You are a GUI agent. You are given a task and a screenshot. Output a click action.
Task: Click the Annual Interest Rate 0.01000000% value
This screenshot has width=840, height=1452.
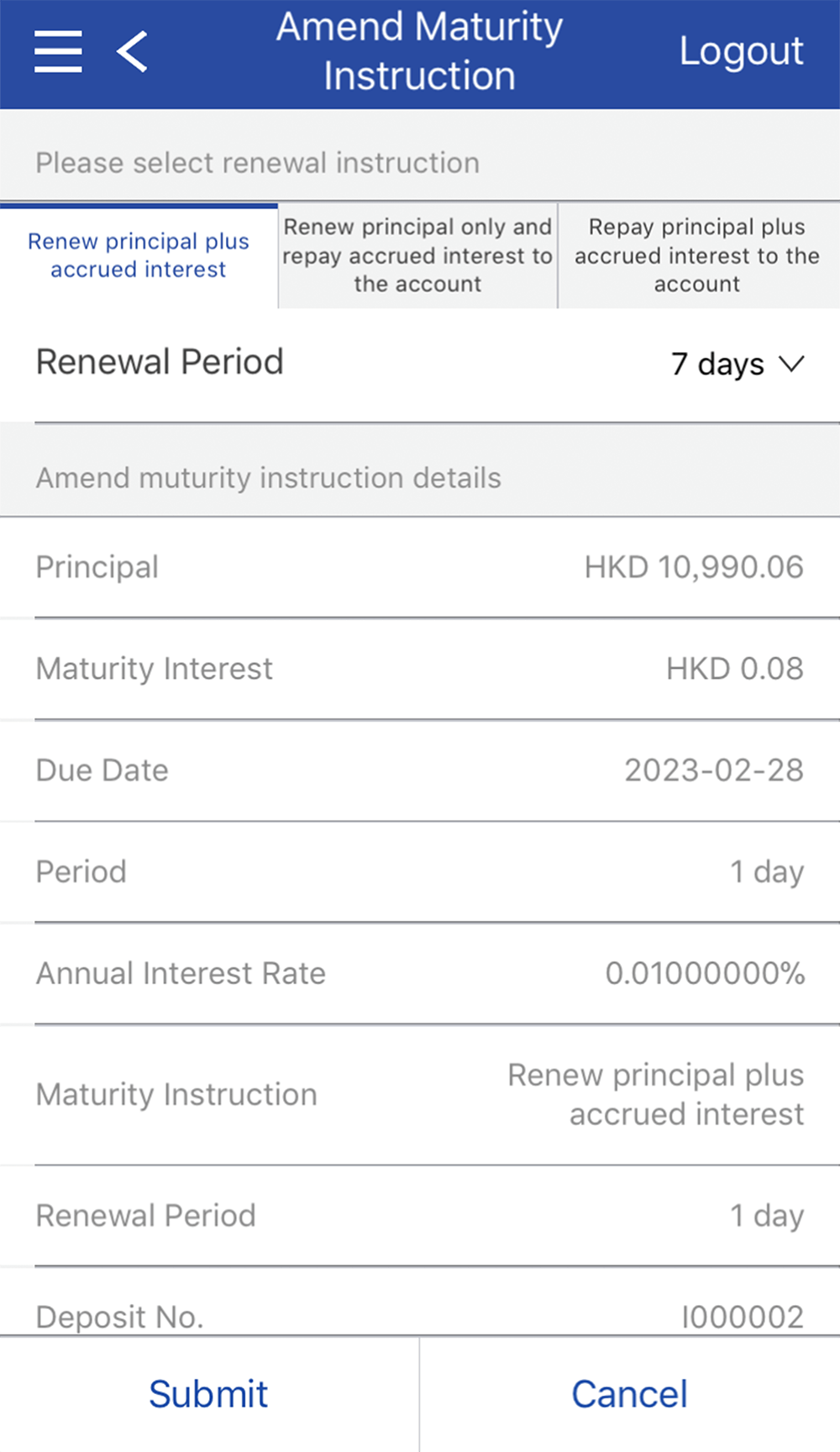pyautogui.click(x=705, y=974)
